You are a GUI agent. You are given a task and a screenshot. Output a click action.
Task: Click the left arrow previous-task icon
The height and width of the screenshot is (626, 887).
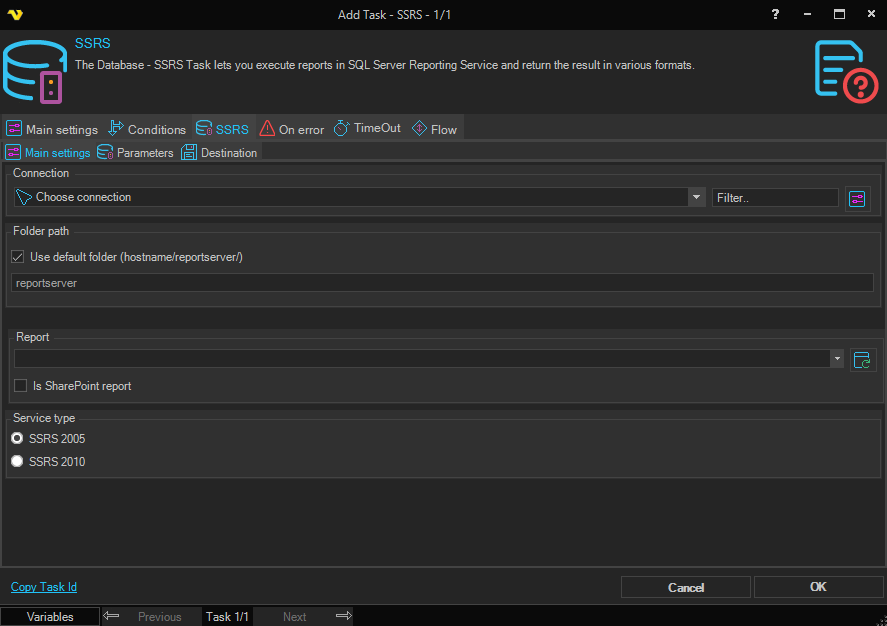(112, 616)
